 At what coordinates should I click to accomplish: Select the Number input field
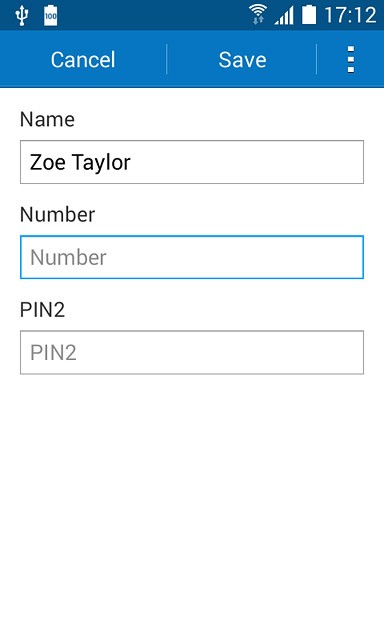[x=192, y=257]
